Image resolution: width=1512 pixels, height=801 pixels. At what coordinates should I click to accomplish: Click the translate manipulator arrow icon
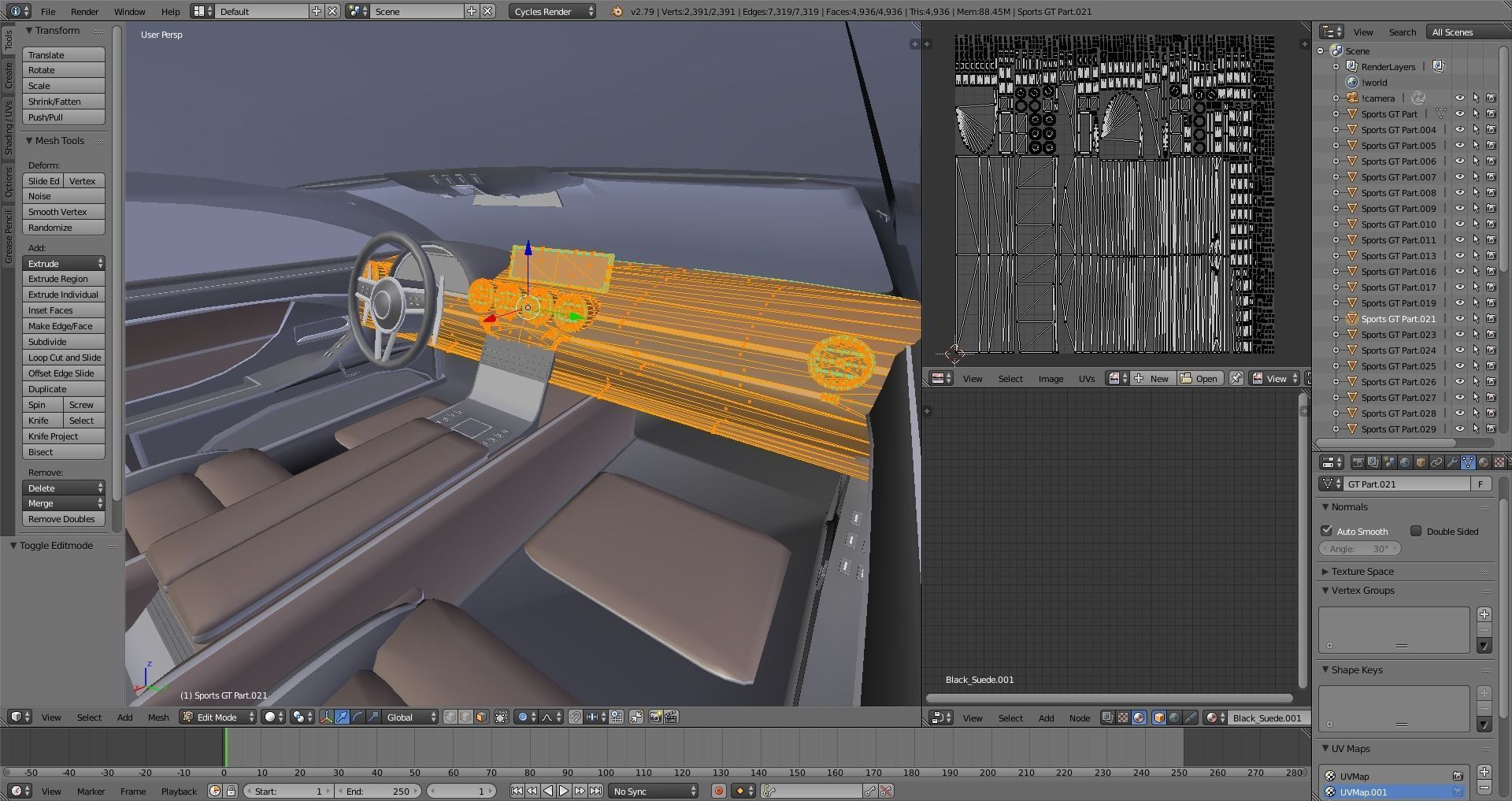[x=342, y=717]
